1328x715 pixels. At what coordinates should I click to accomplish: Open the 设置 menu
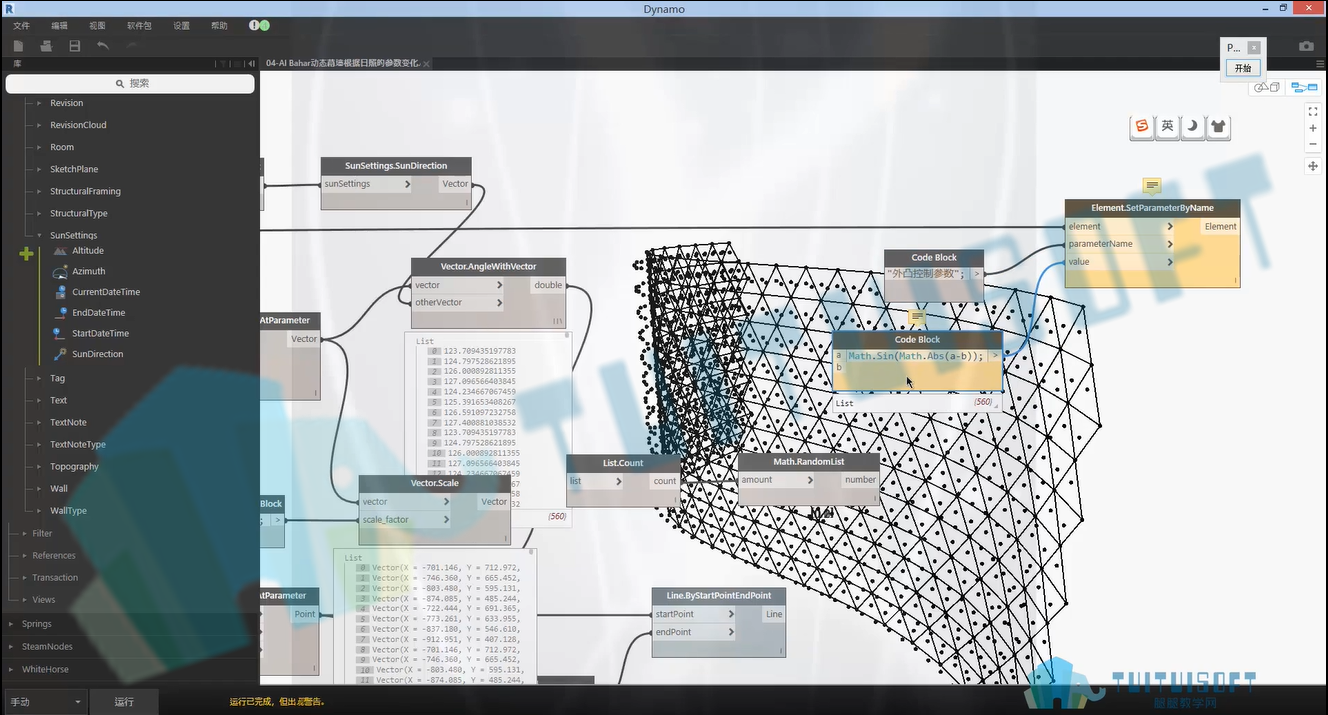[x=181, y=25]
